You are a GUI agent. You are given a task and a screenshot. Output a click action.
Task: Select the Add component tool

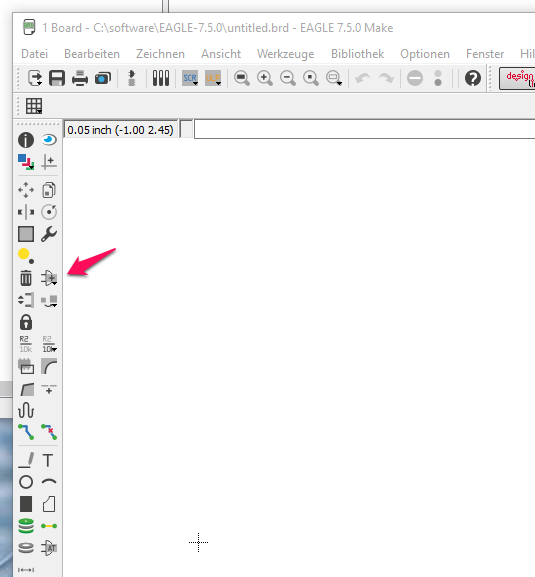49,278
